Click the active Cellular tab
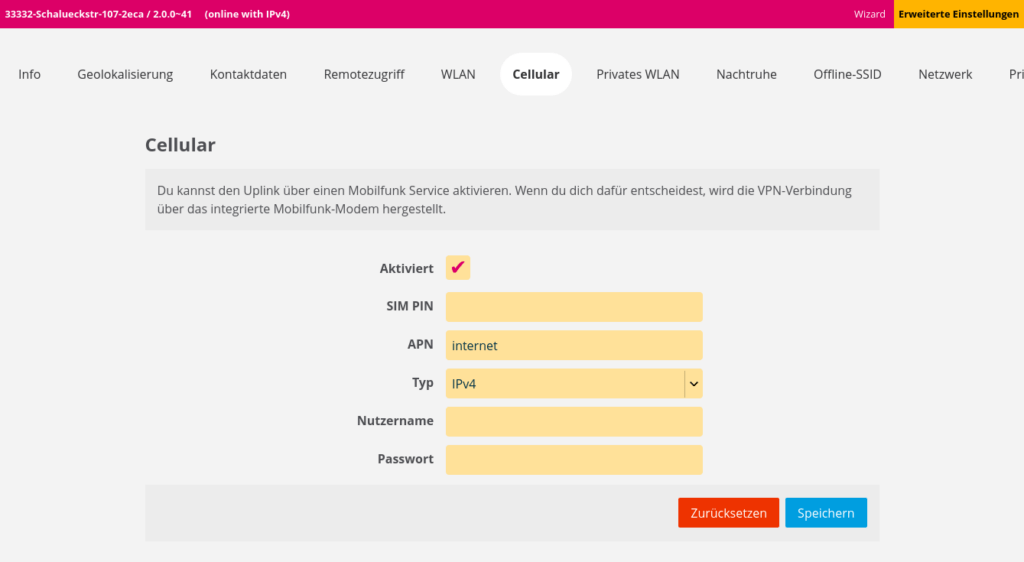Screen dimensions: 1024x562 [536, 74]
